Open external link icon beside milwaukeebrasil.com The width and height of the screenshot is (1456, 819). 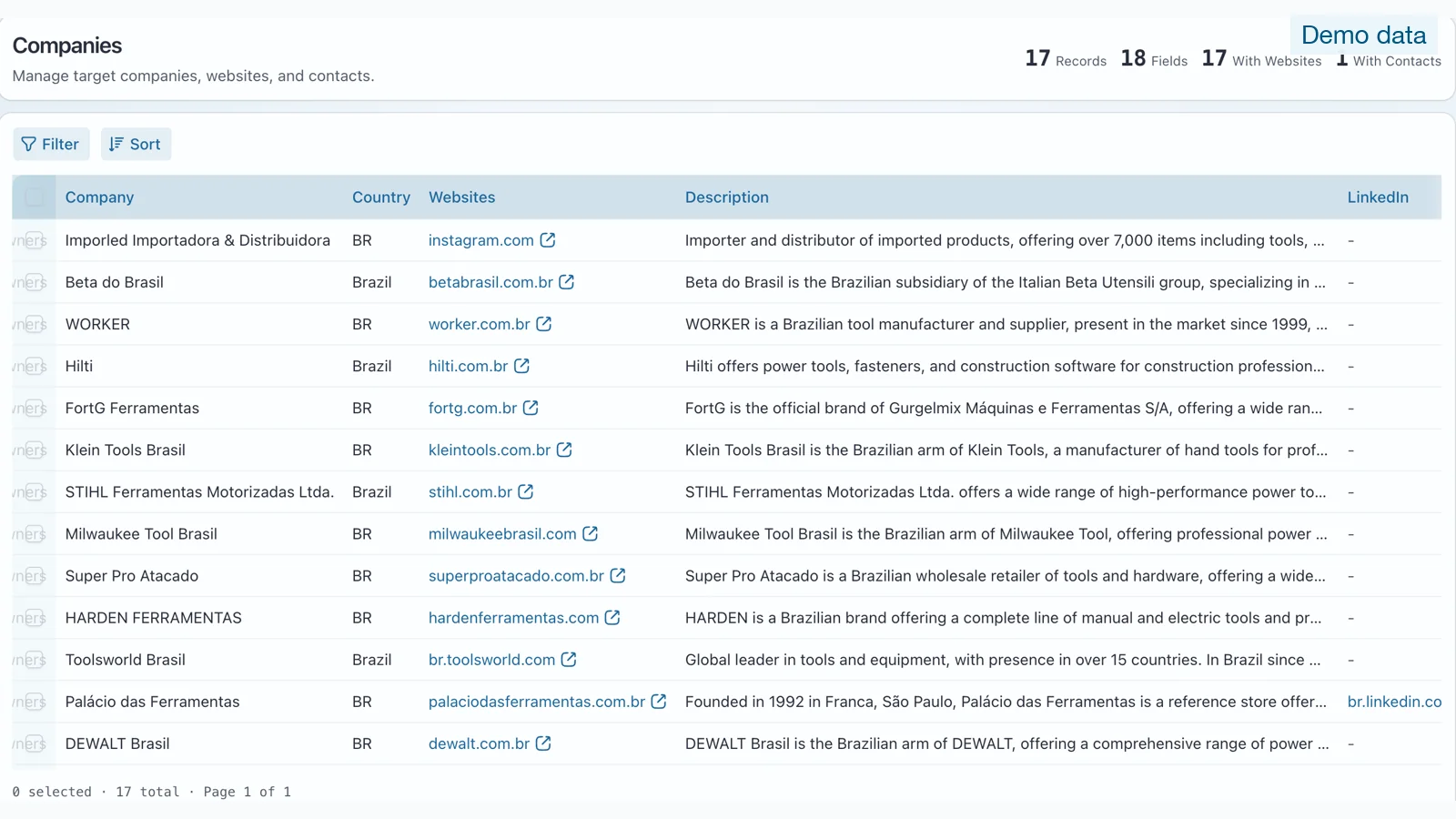[x=591, y=533]
